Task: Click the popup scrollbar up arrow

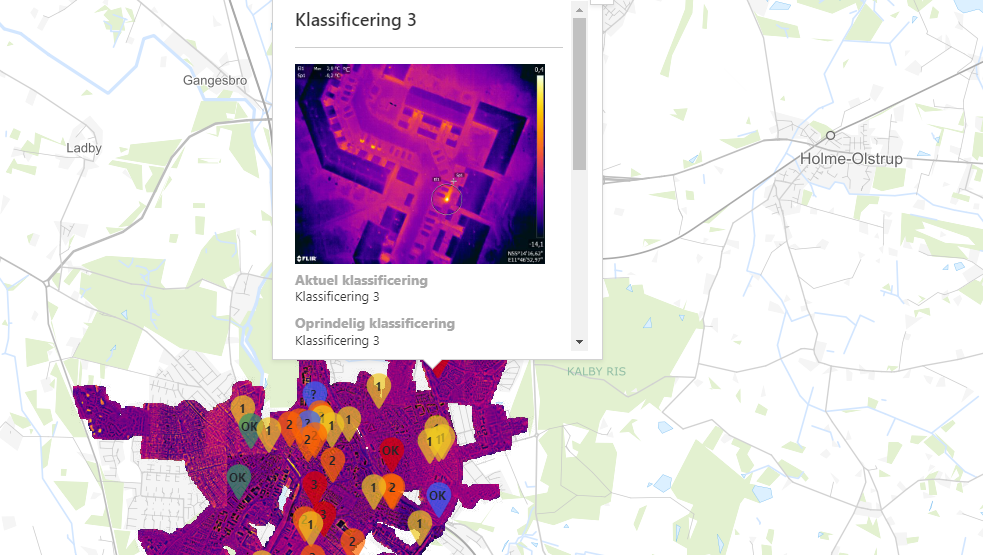Action: pyautogui.click(x=579, y=9)
